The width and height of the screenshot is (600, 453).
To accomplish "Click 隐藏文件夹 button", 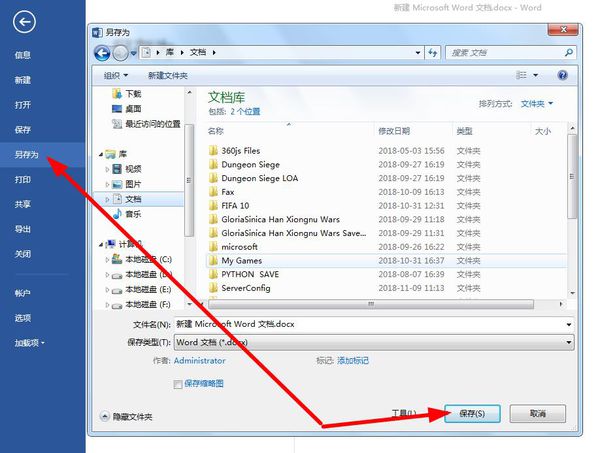I will [126, 416].
